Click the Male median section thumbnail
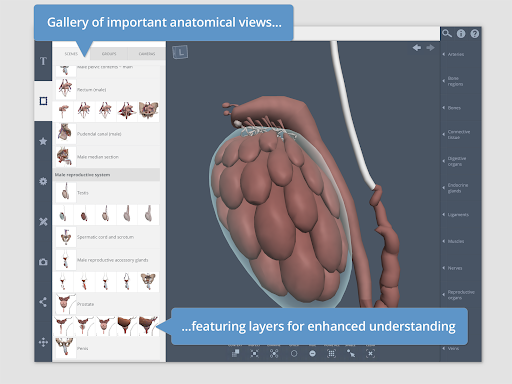Viewport: 512px width, 384px height. click(x=65, y=157)
